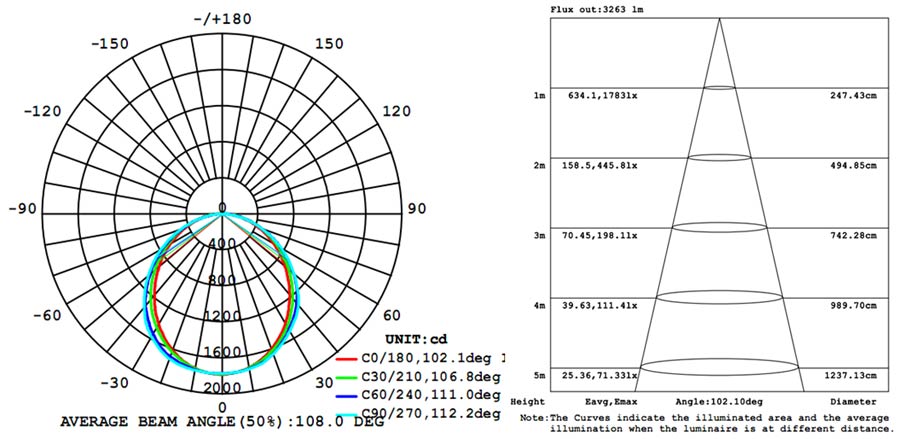Click the green C30/210 legend line
The width and height of the screenshot is (900, 439).
347,377
